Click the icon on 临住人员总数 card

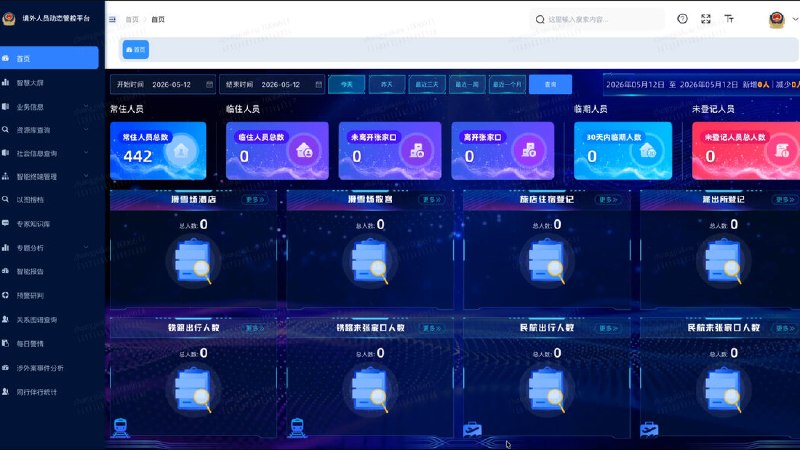point(304,151)
